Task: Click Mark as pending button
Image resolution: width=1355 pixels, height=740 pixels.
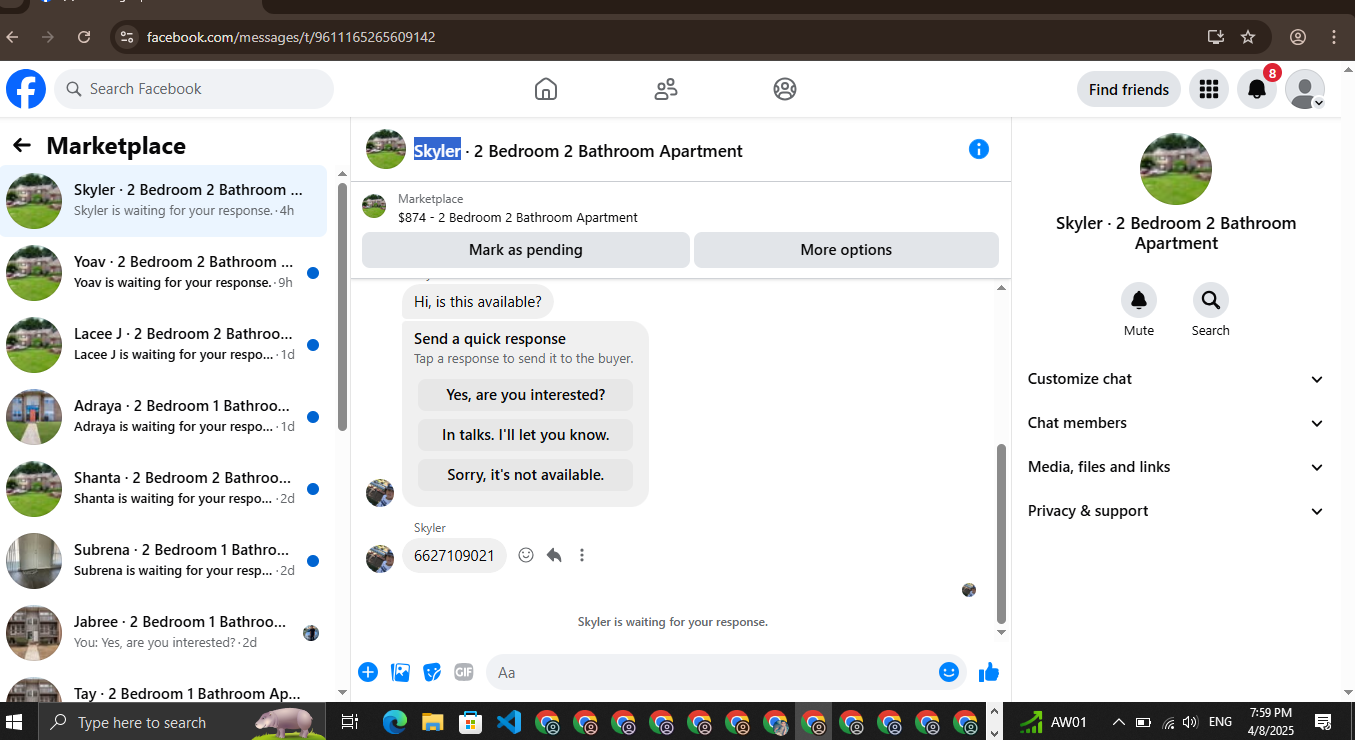Action: pos(526,250)
